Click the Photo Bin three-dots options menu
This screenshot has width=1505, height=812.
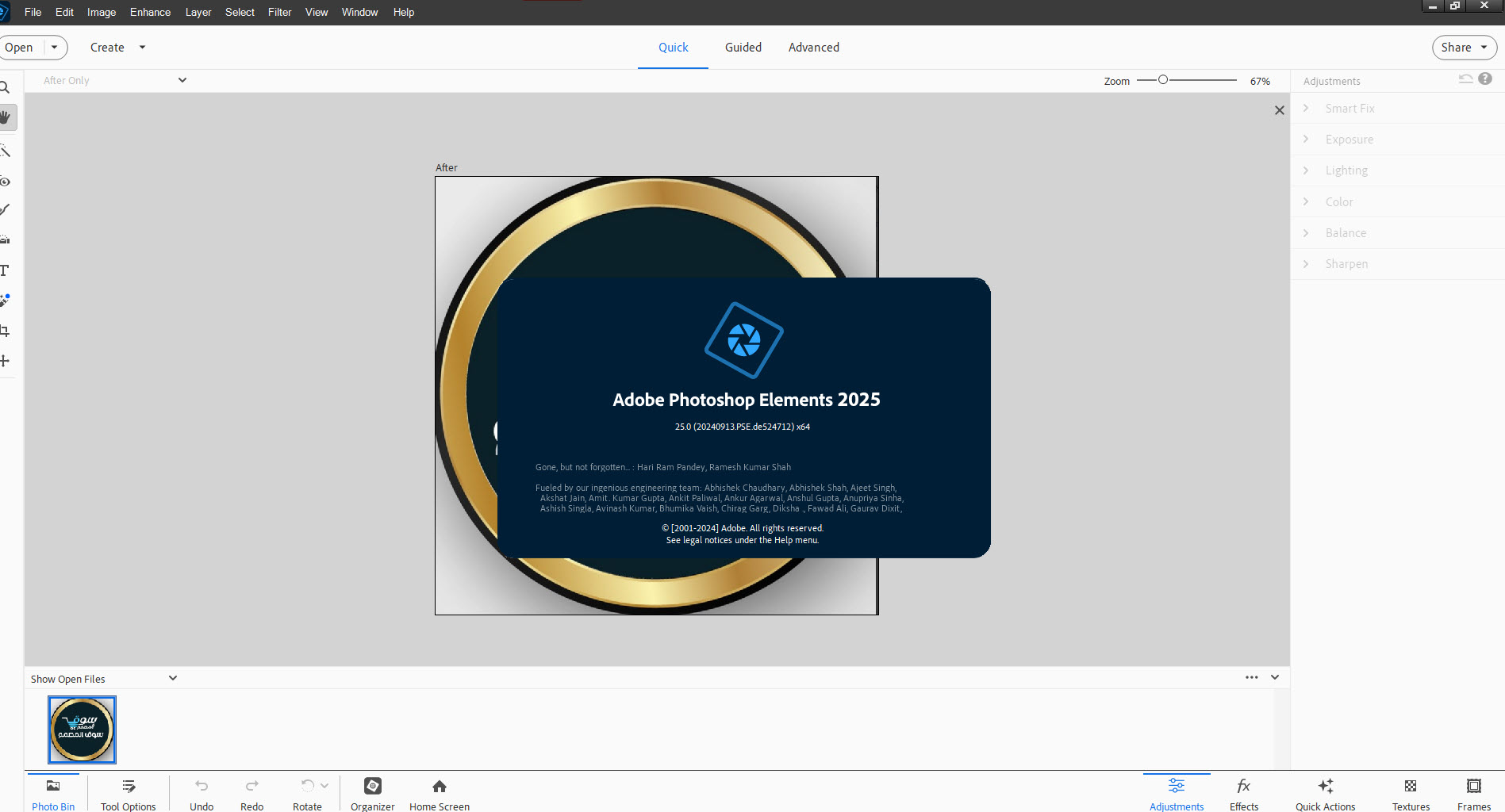point(1251,677)
